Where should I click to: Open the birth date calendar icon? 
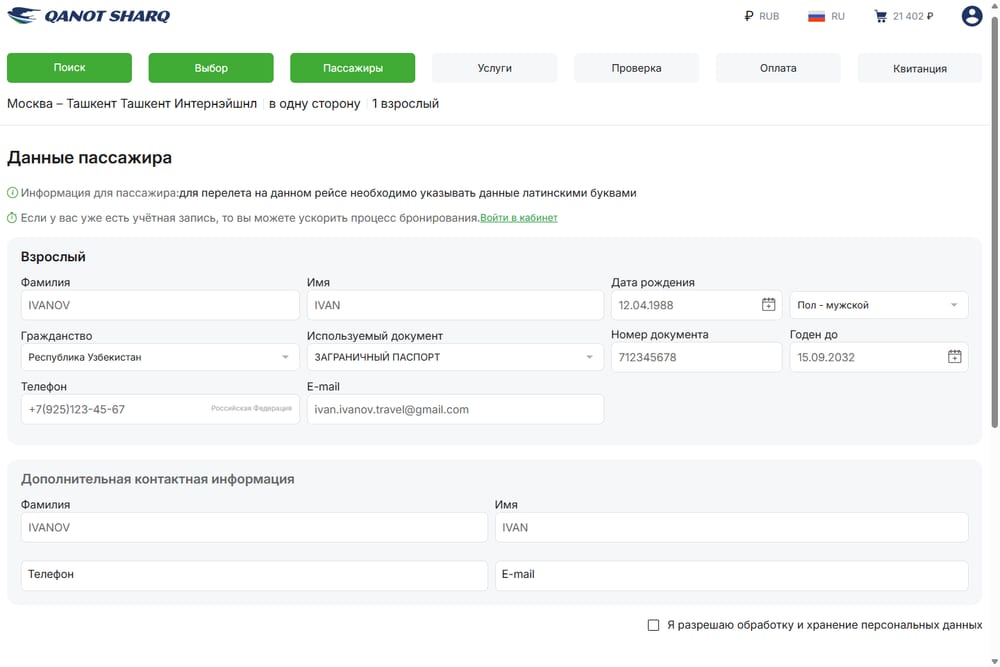[x=768, y=305]
